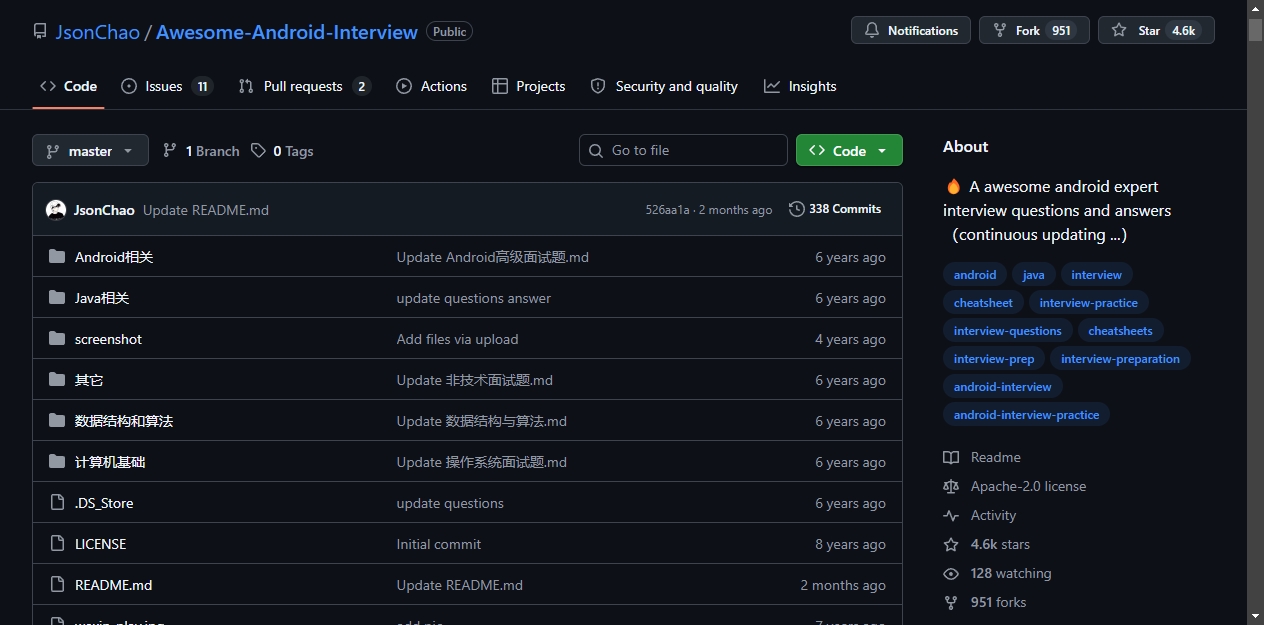Switch to the Issues tab
Screen dimensions: 1264x625
coord(167,86)
